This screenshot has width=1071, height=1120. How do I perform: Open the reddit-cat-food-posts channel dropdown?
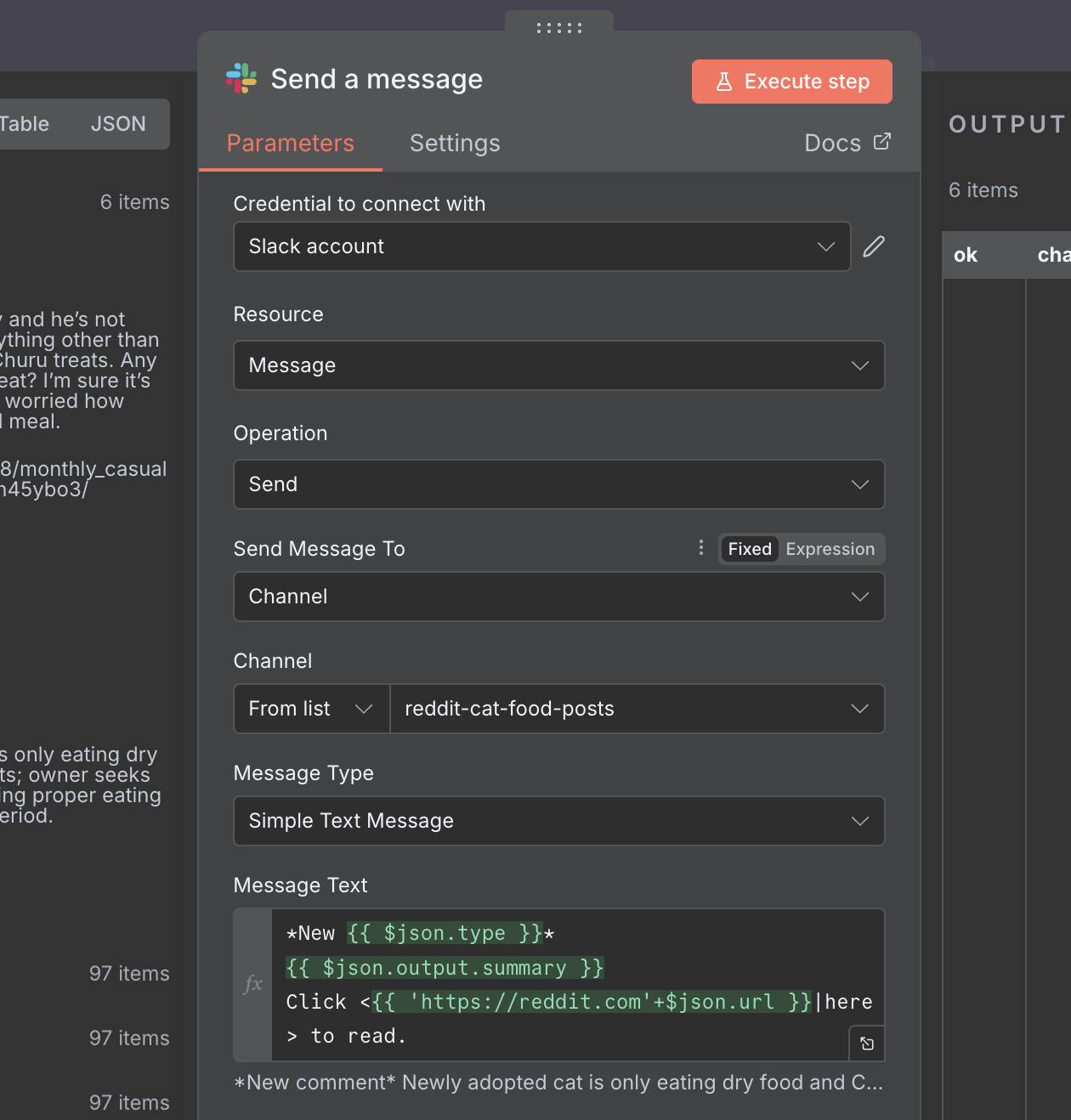(x=637, y=708)
